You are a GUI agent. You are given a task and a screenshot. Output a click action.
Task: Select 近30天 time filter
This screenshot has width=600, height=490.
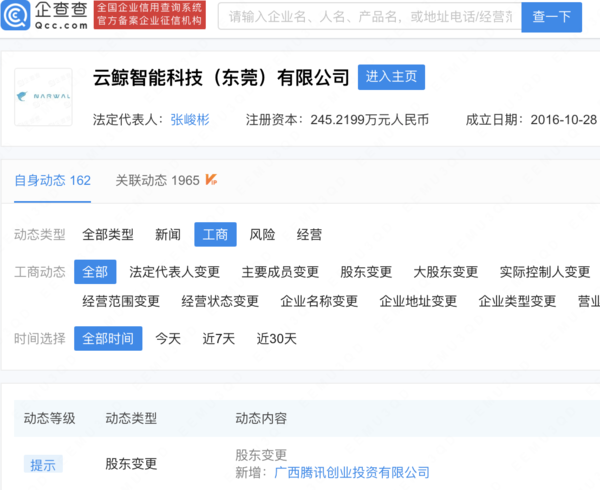(276, 339)
